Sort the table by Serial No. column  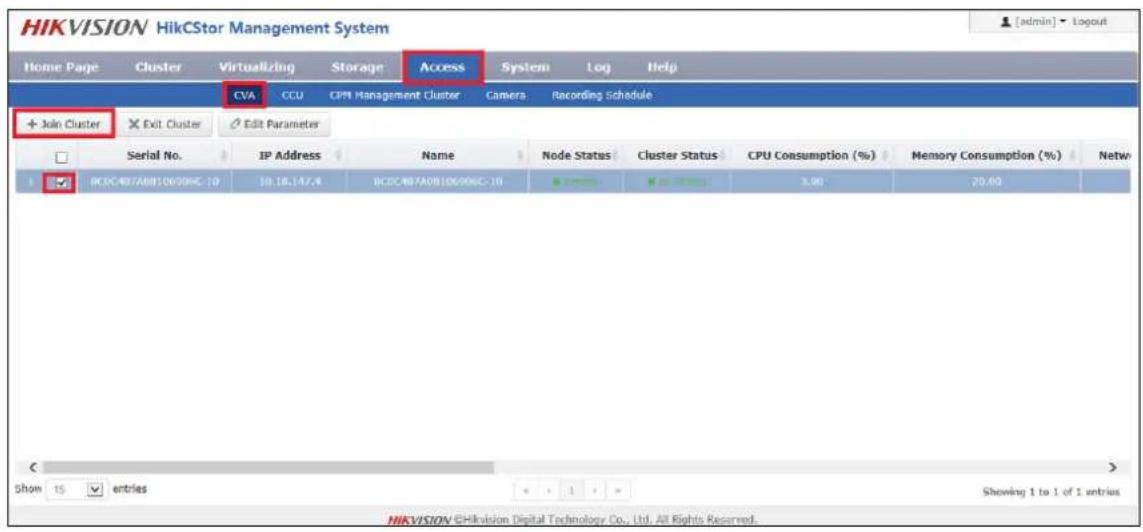click(x=154, y=156)
